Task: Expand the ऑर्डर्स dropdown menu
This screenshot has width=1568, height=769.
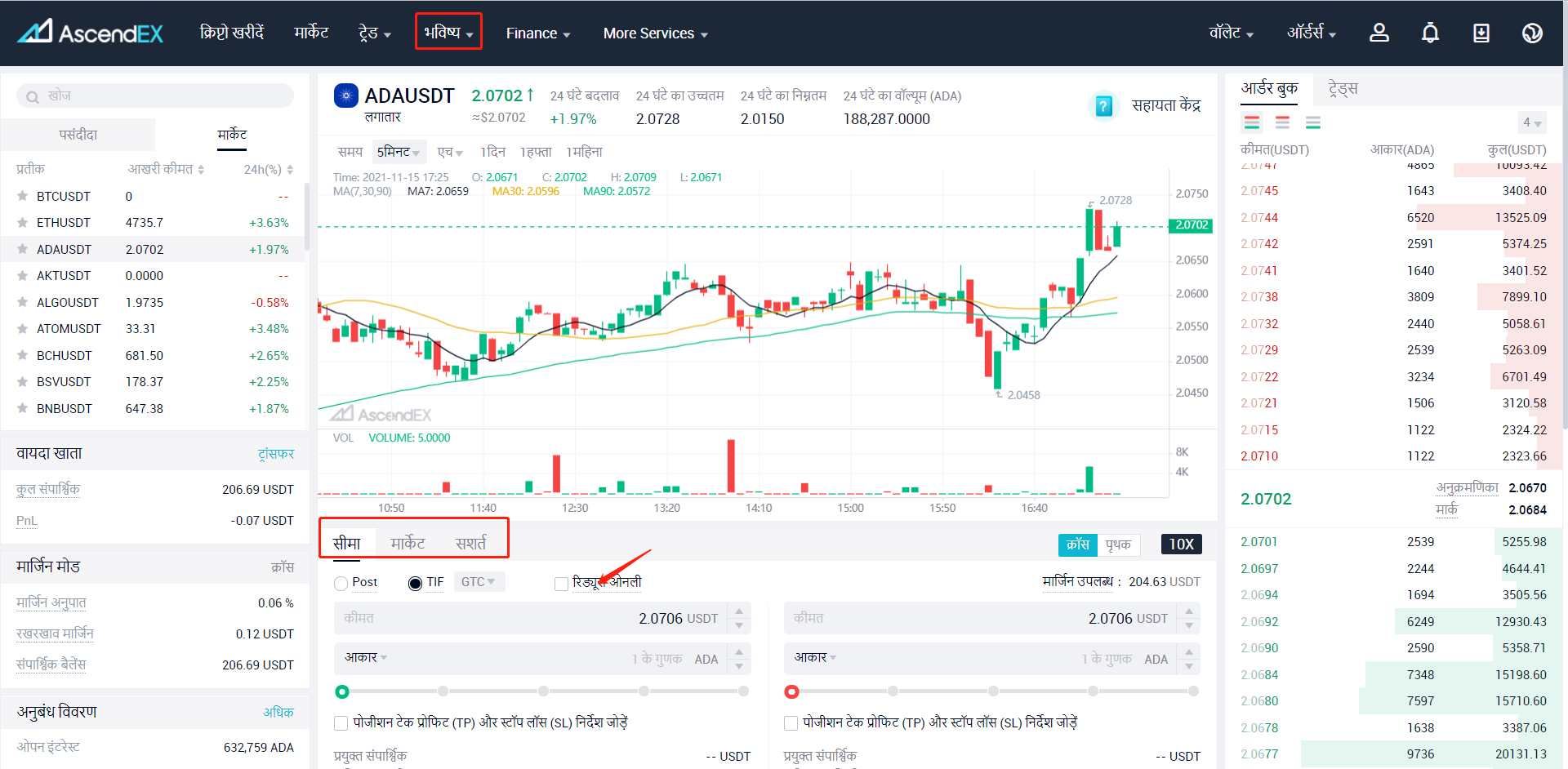Action: coord(1312,33)
